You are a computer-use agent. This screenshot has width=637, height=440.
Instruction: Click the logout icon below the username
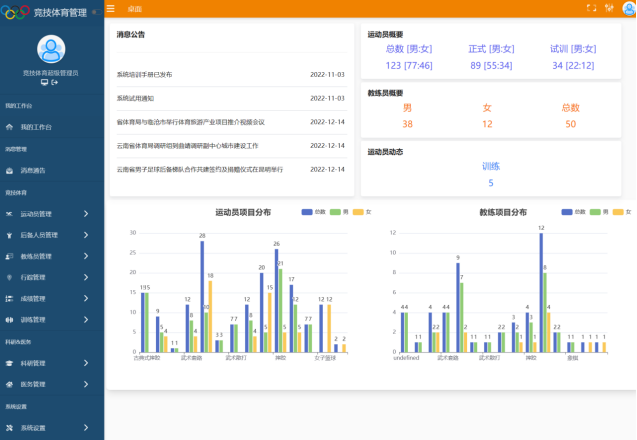54,82
